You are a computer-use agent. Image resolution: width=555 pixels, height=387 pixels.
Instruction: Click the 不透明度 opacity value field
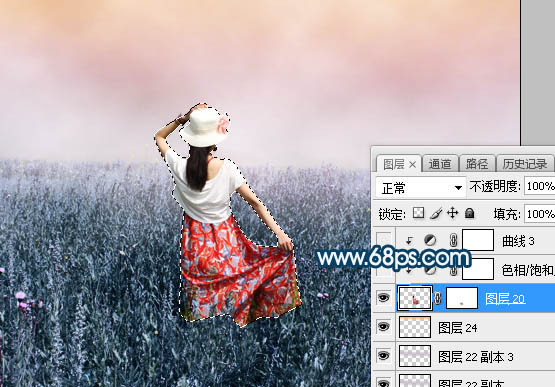coord(539,186)
